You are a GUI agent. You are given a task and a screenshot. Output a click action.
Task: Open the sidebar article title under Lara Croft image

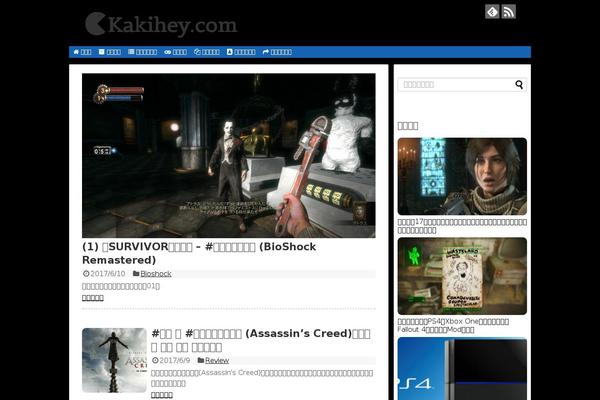point(462,226)
